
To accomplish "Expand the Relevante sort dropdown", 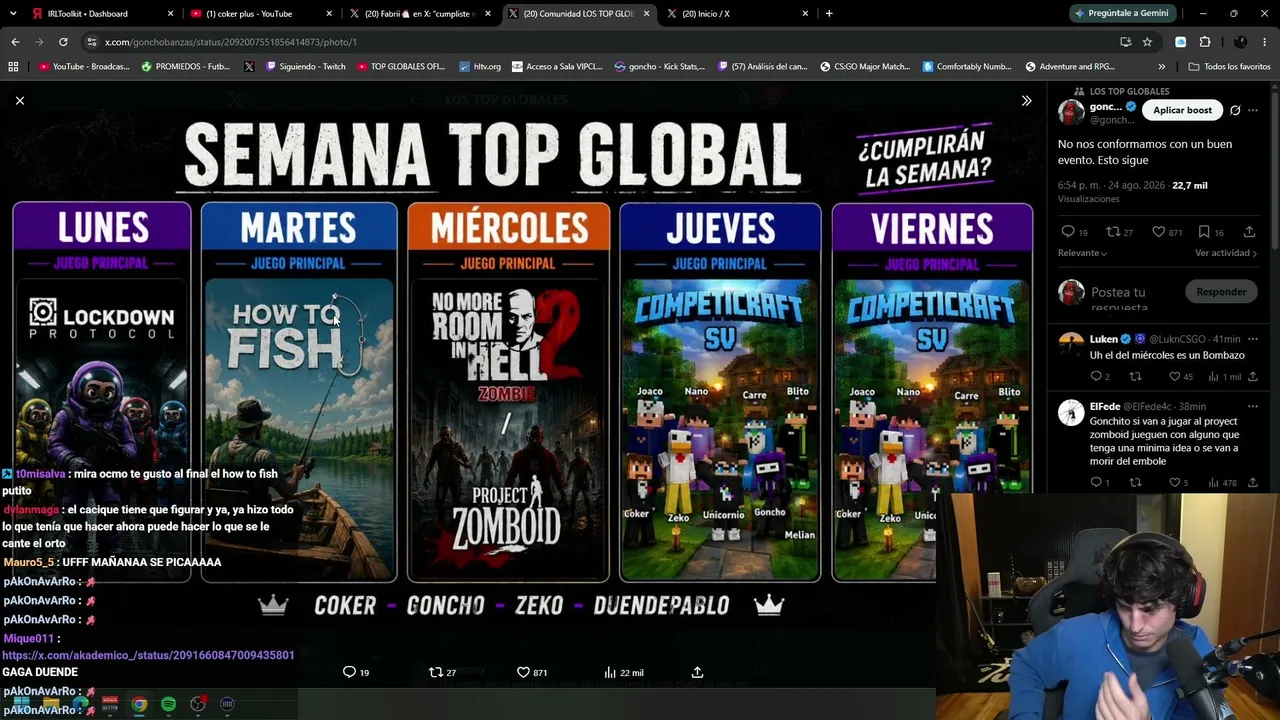I will coord(1083,253).
